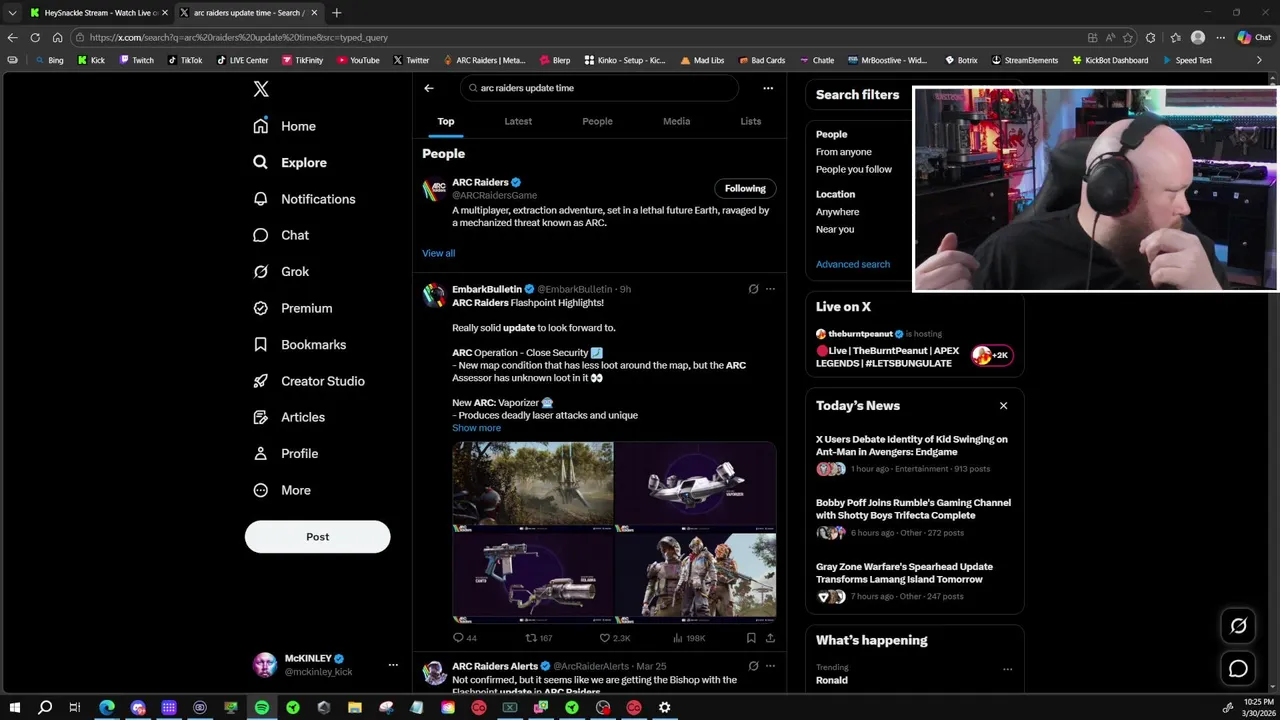The height and width of the screenshot is (720, 1280).
Task: Open options for trending Ronald
Action: (x=1007, y=669)
